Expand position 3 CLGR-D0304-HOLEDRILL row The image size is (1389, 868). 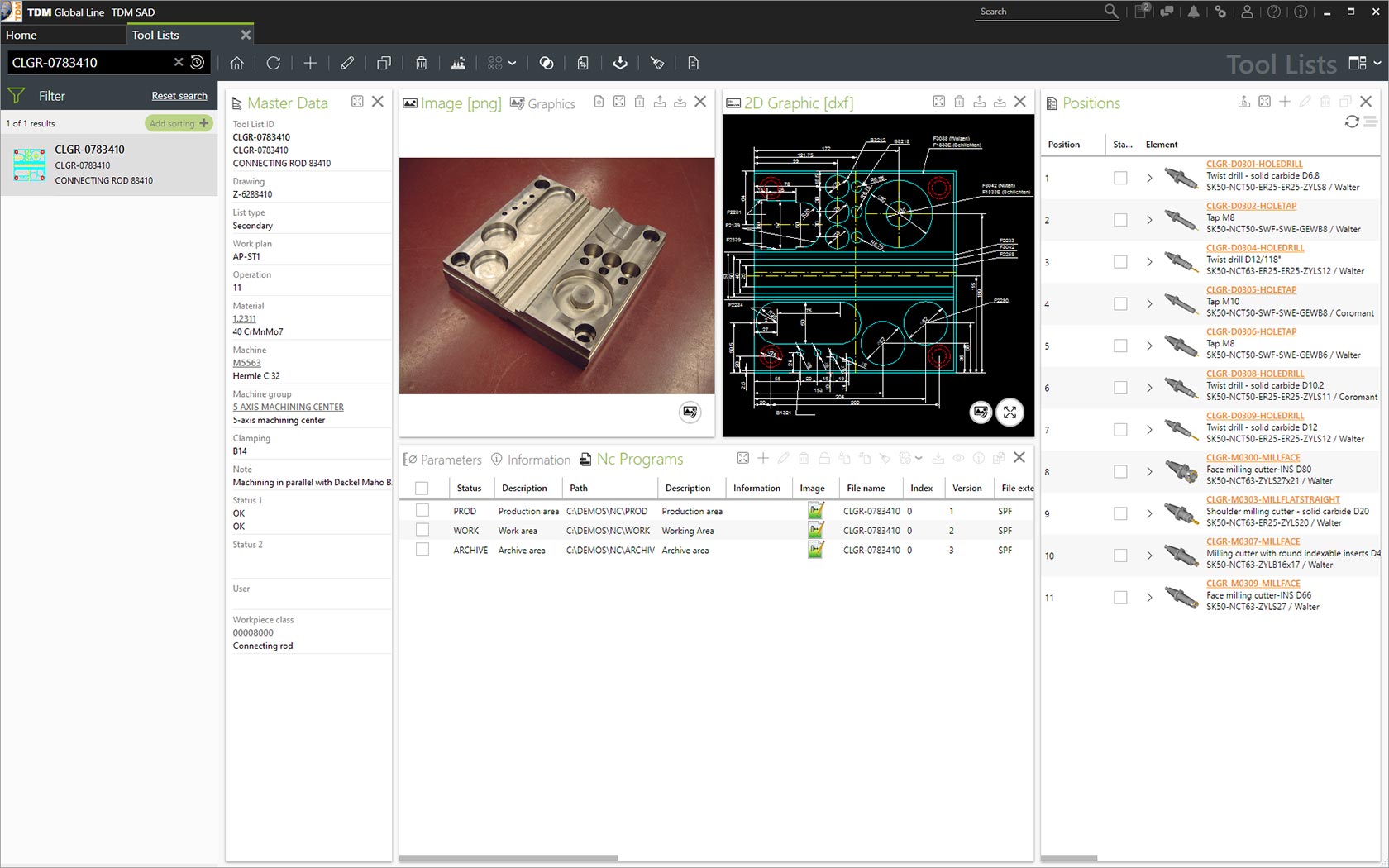point(1149,262)
